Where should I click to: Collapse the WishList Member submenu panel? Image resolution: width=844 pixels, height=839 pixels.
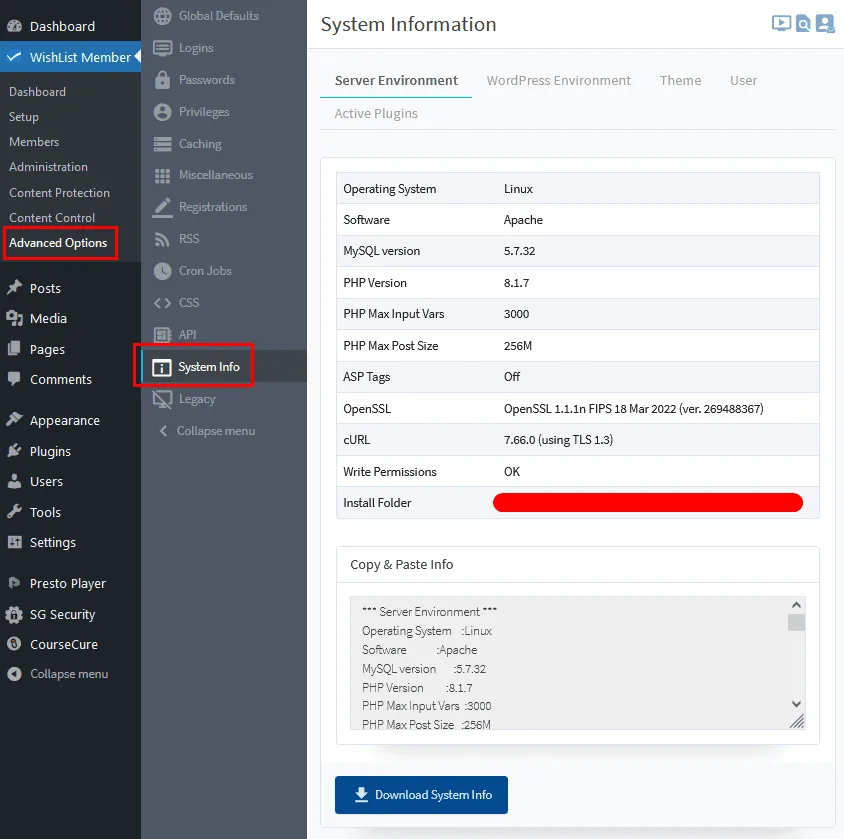[x=206, y=431]
